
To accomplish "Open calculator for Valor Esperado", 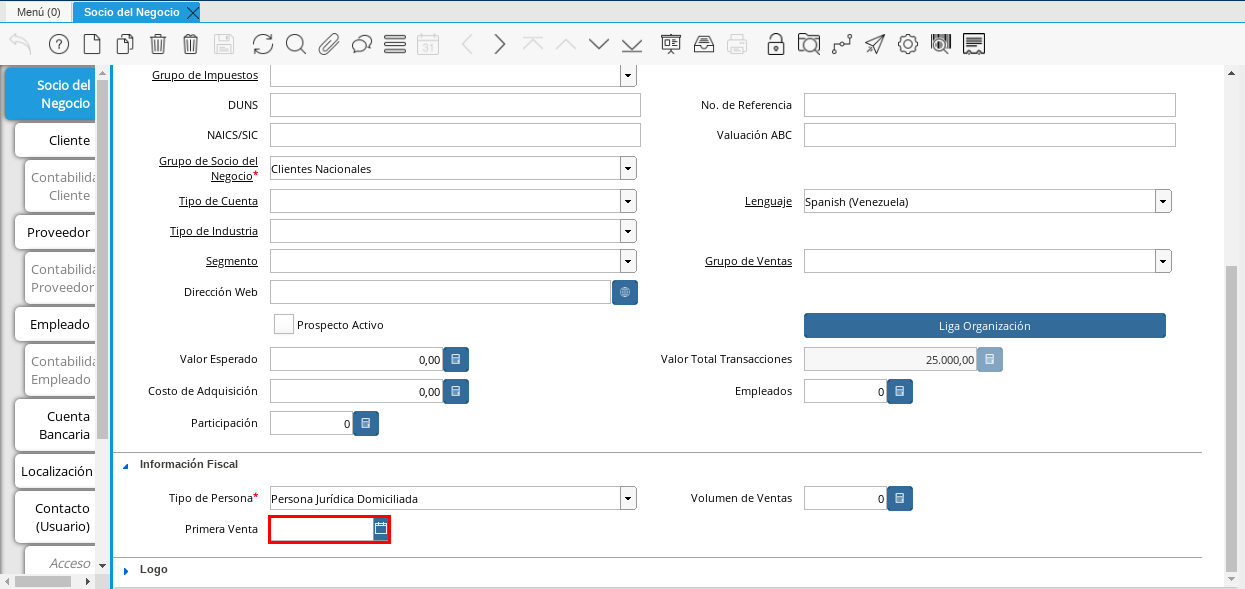I will (x=456, y=360).
